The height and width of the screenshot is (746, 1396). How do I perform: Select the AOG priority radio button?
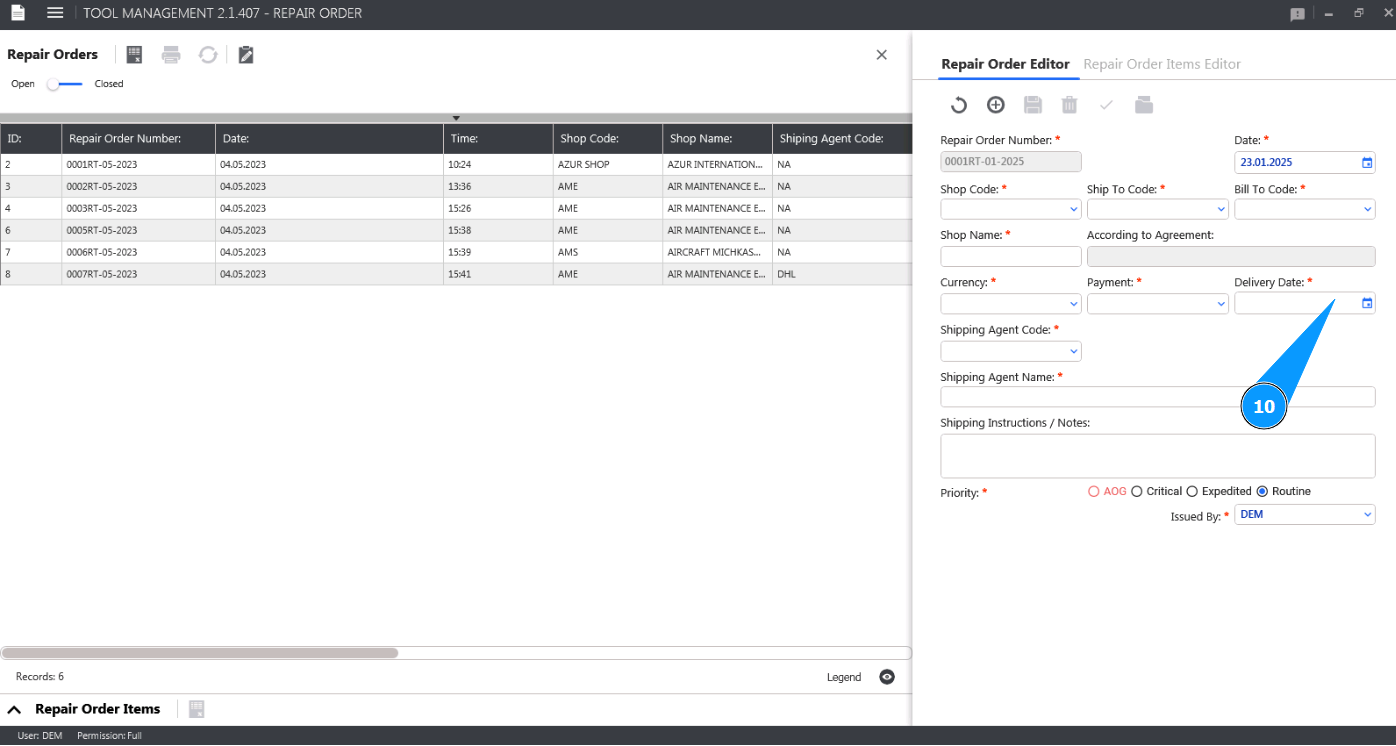pyautogui.click(x=1094, y=492)
